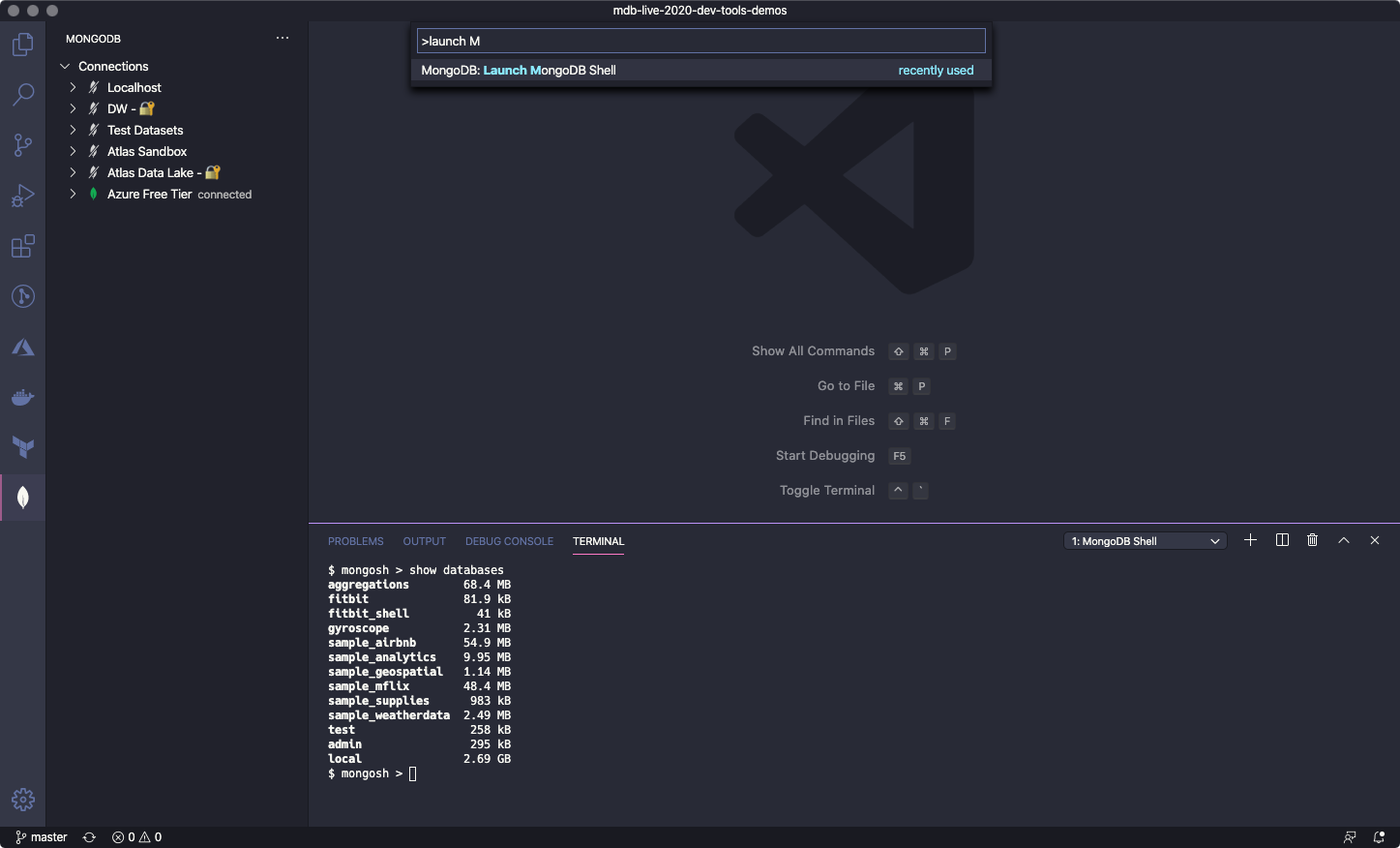Click the 'Start Debugging' welcome text

(x=825, y=456)
